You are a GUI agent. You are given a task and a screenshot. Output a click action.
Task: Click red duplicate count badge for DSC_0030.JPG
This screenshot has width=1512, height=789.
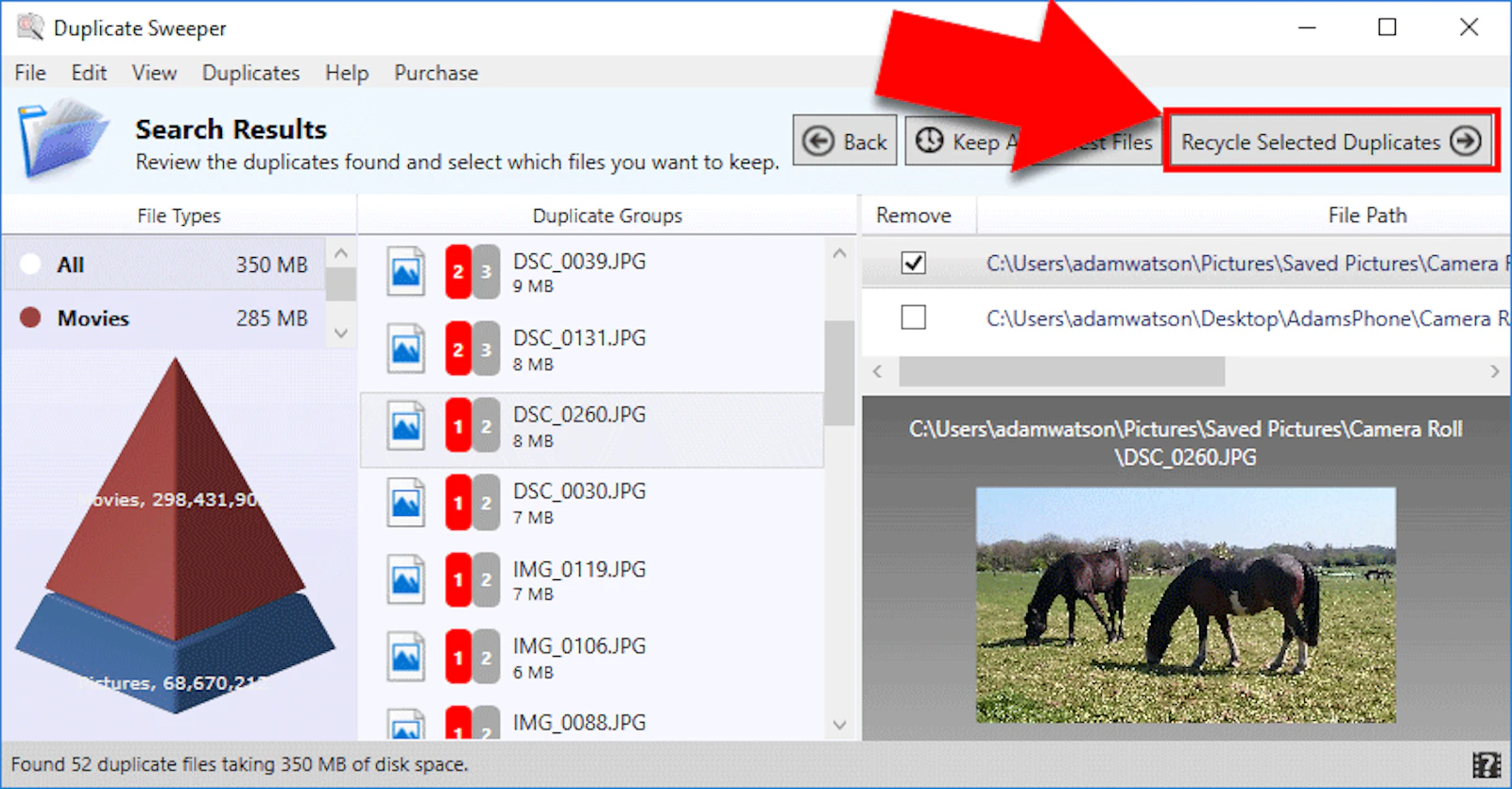point(458,503)
